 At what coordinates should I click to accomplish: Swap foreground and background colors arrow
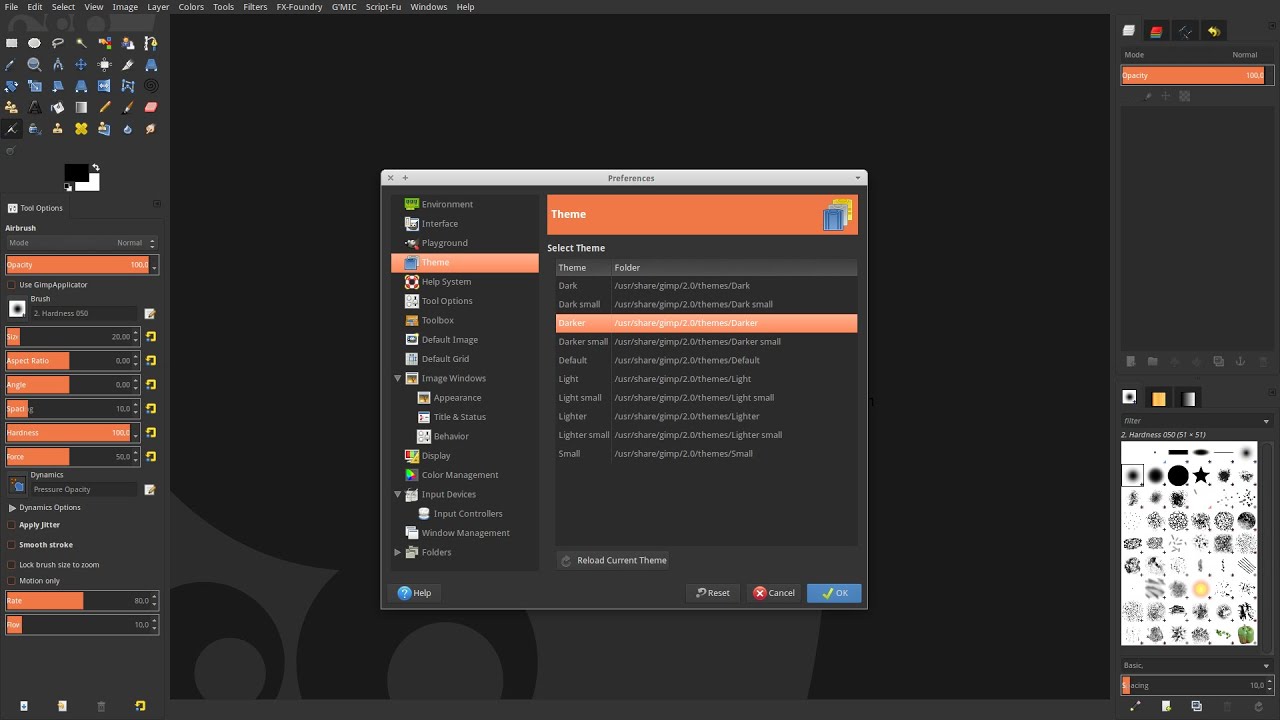[x=95, y=167]
